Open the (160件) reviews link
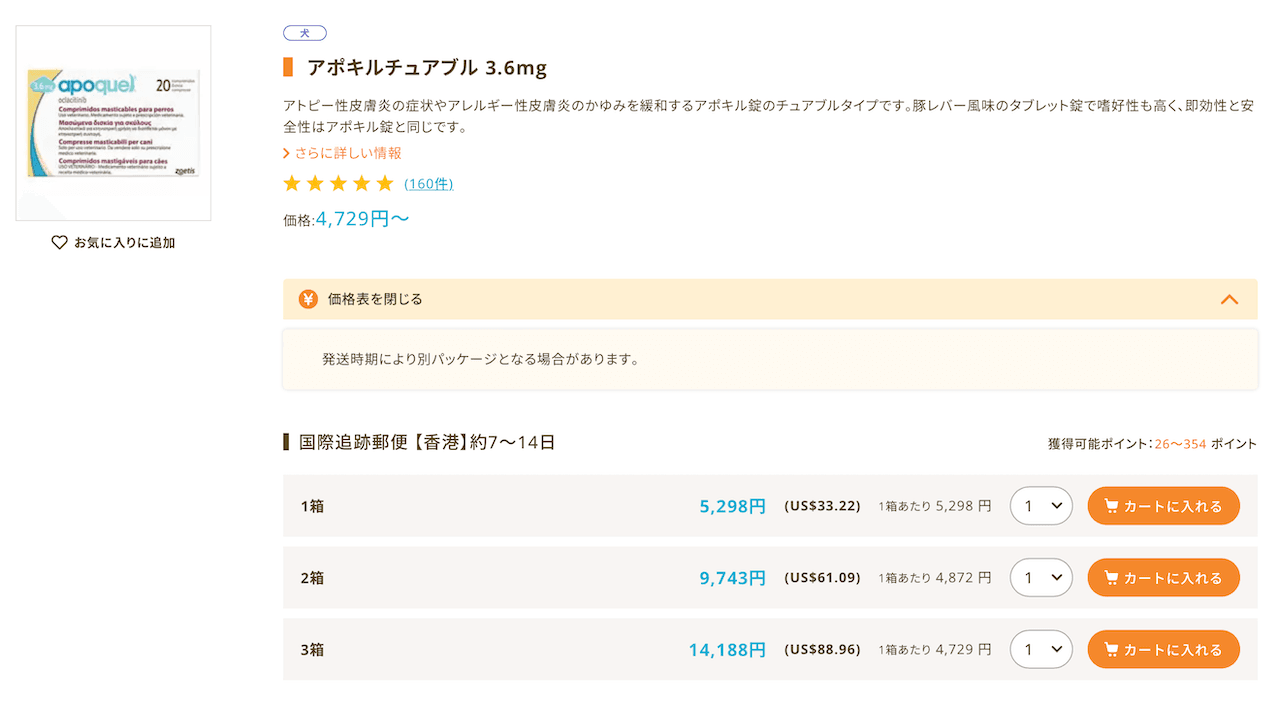Image resolution: width=1280 pixels, height=705 pixels. tap(428, 183)
